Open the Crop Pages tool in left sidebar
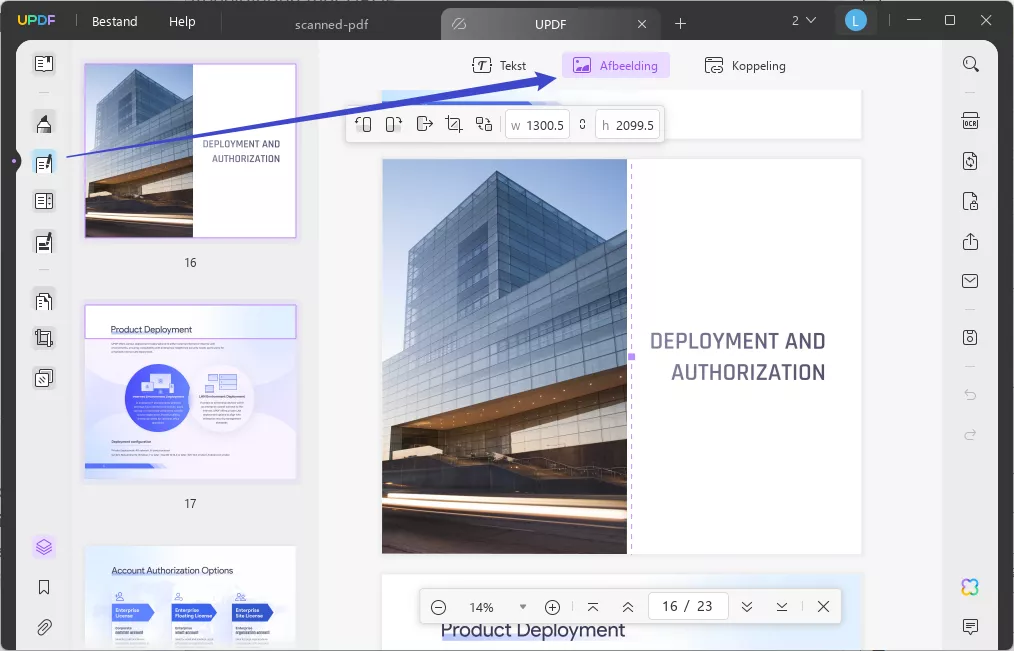The width and height of the screenshot is (1014, 651). click(x=44, y=338)
